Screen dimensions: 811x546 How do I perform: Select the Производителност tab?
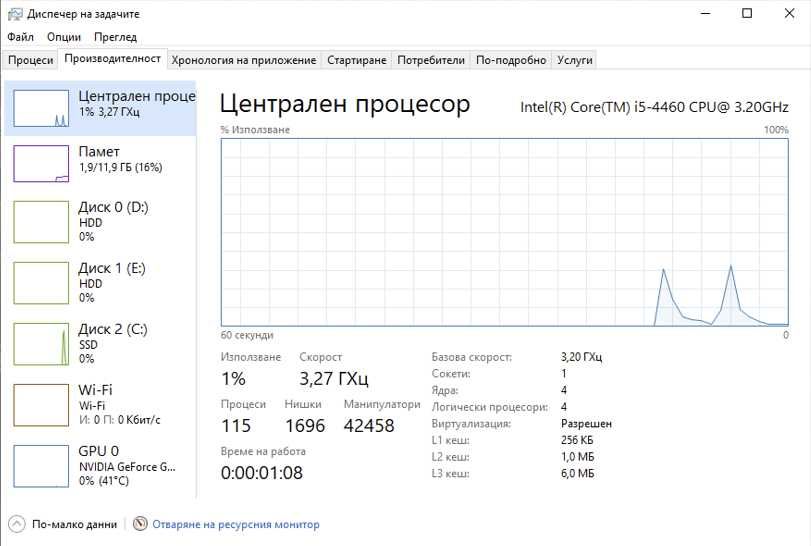[x=112, y=59]
